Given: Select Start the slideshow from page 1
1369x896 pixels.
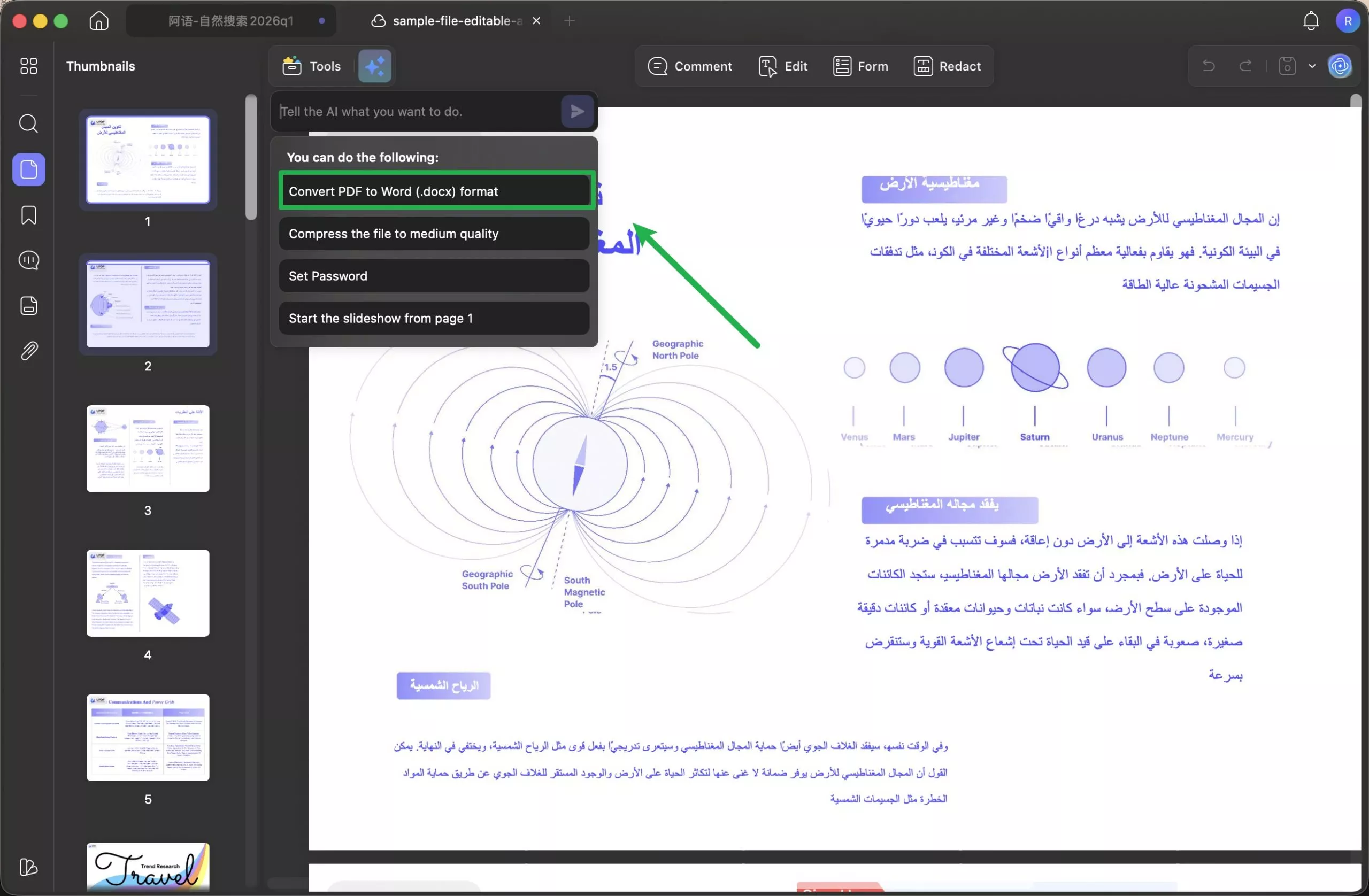Looking at the screenshot, I should pos(434,318).
